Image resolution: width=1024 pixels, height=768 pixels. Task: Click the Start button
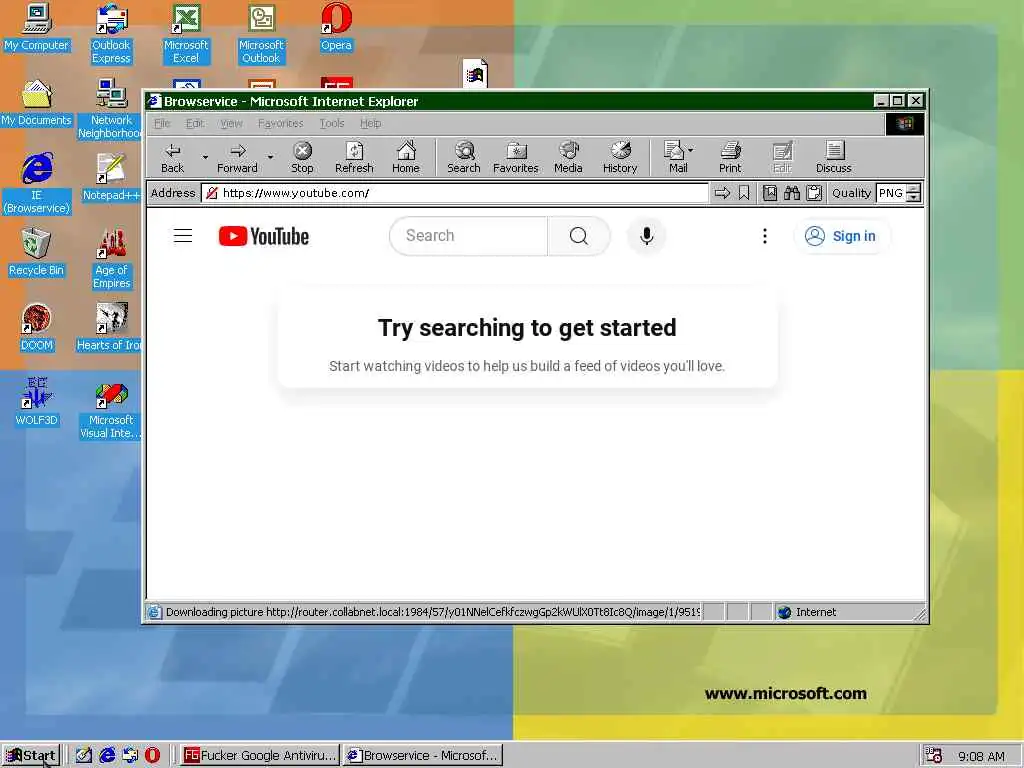pyautogui.click(x=31, y=756)
